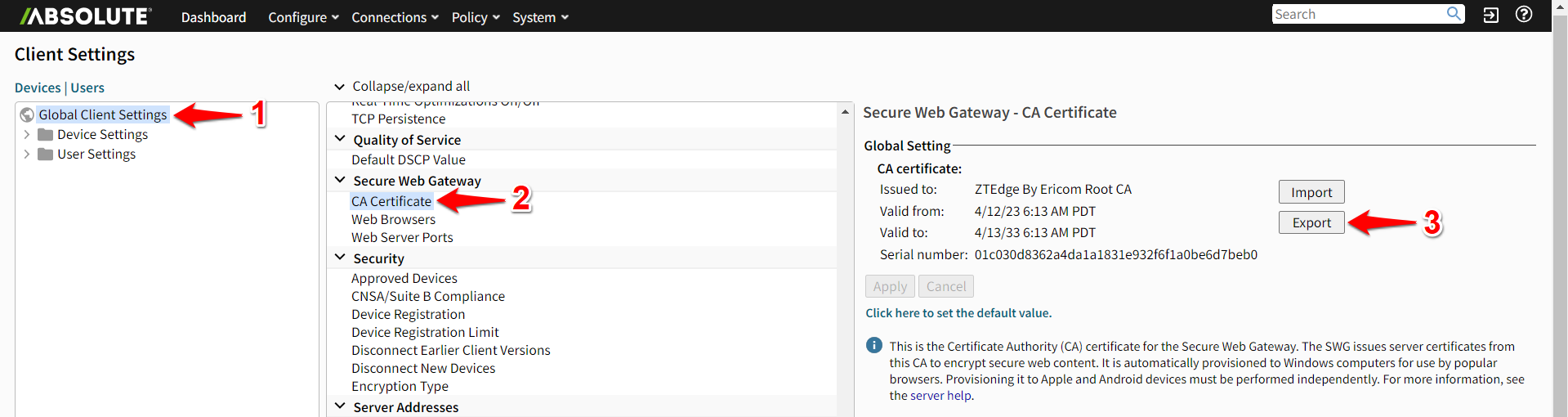This screenshot has height=417, width=1568.
Task: Go to the Dashboard page
Action: click(x=213, y=17)
